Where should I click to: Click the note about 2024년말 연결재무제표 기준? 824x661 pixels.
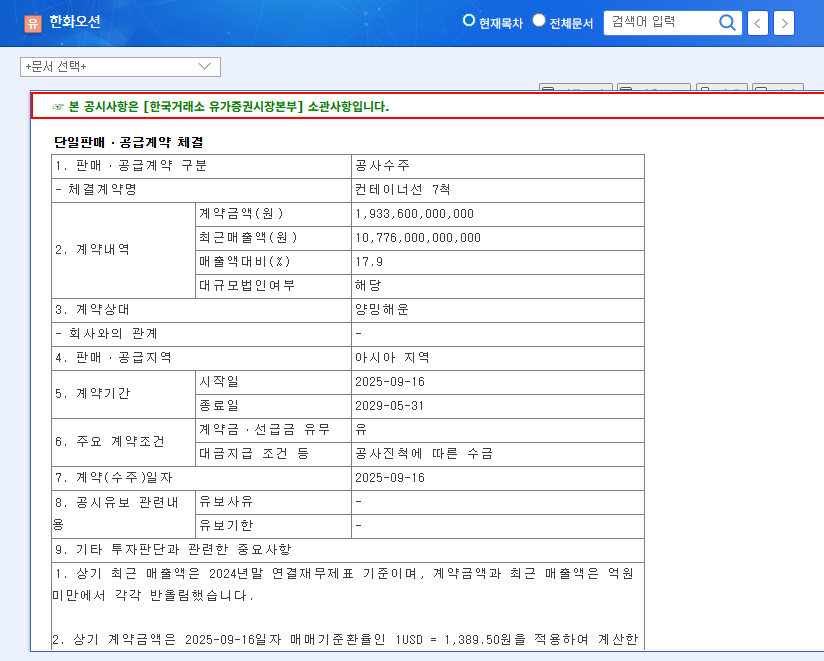click(x=344, y=584)
